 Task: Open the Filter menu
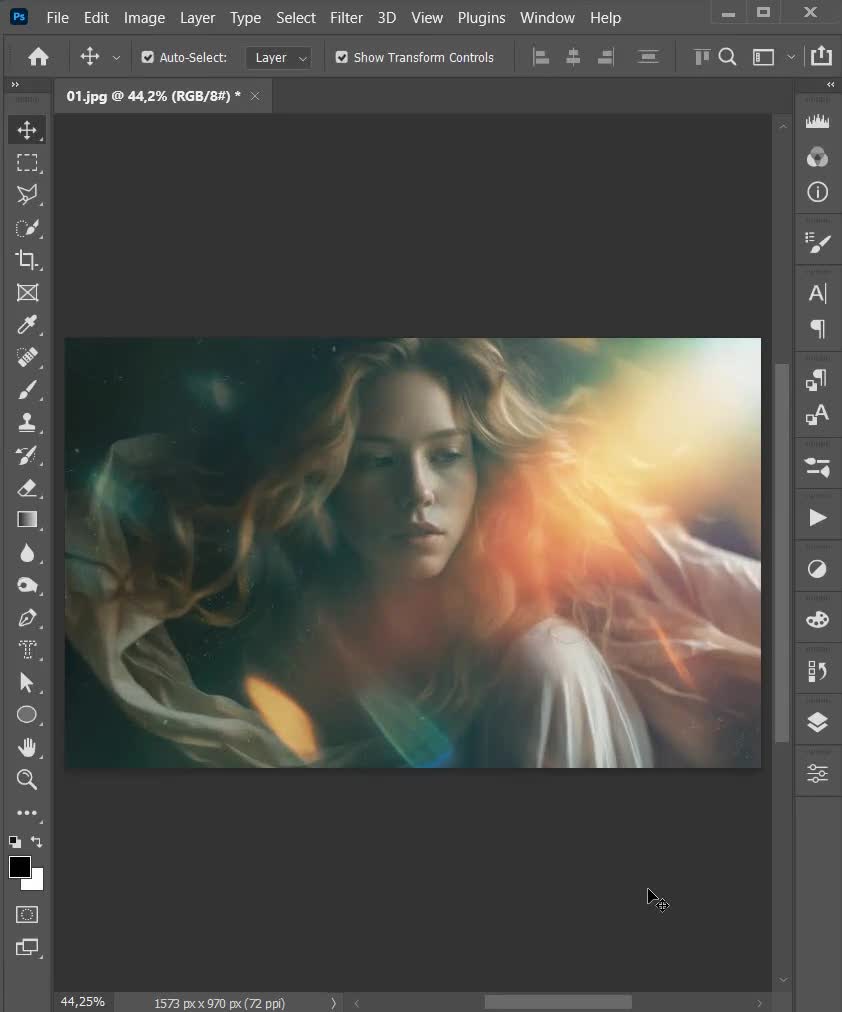[346, 17]
